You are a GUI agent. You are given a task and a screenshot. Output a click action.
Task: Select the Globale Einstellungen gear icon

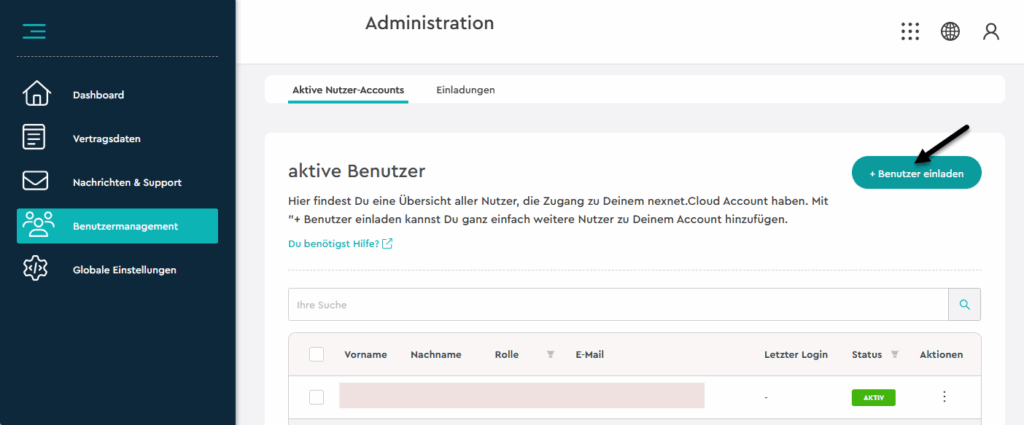36,270
